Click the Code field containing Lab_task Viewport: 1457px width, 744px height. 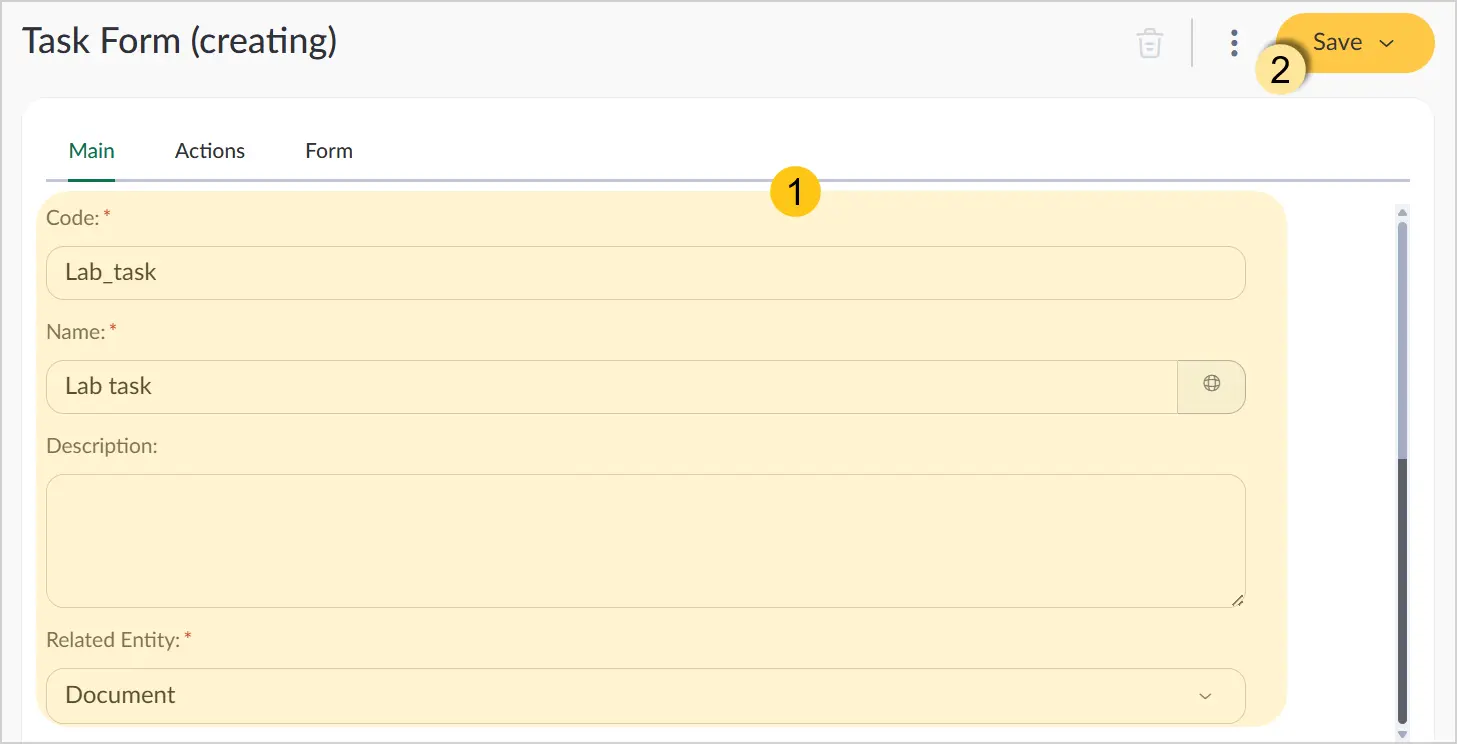646,272
